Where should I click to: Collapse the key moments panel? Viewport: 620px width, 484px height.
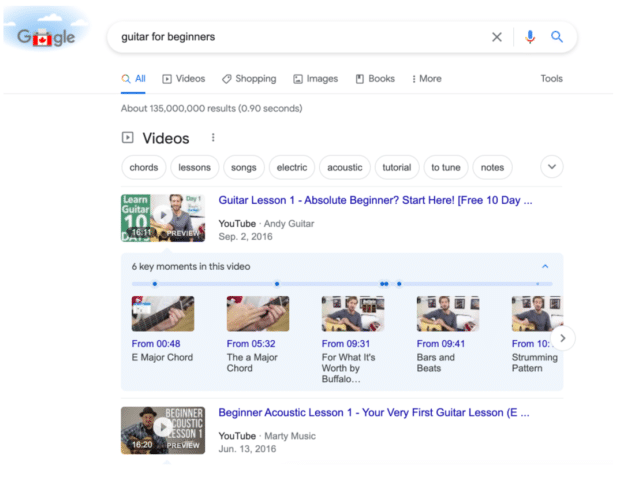pyautogui.click(x=545, y=267)
